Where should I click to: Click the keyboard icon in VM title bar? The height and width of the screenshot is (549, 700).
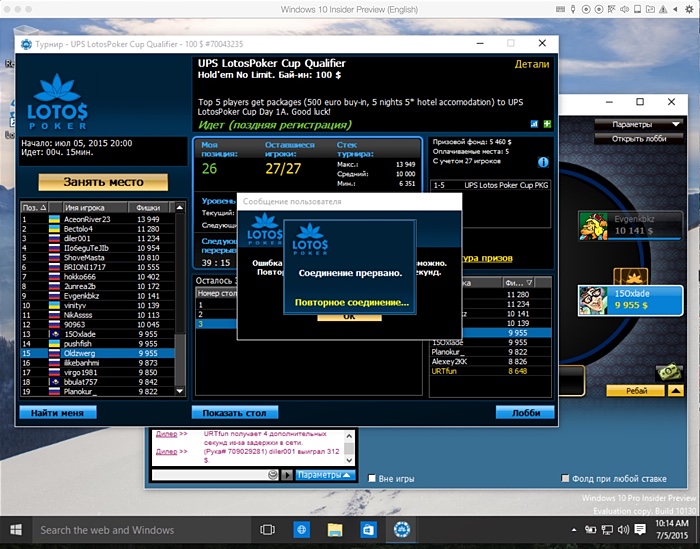[x=561, y=9]
